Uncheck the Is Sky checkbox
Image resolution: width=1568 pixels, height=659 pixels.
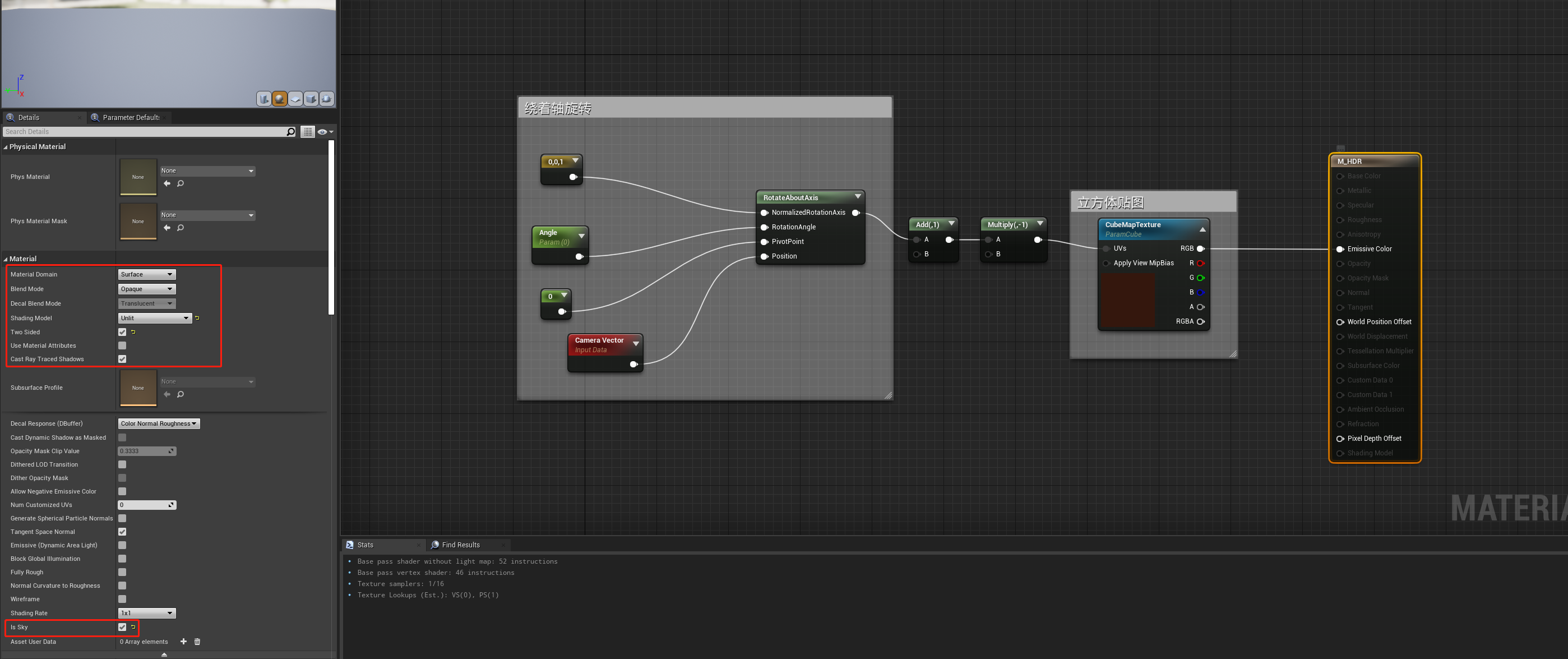click(x=122, y=626)
